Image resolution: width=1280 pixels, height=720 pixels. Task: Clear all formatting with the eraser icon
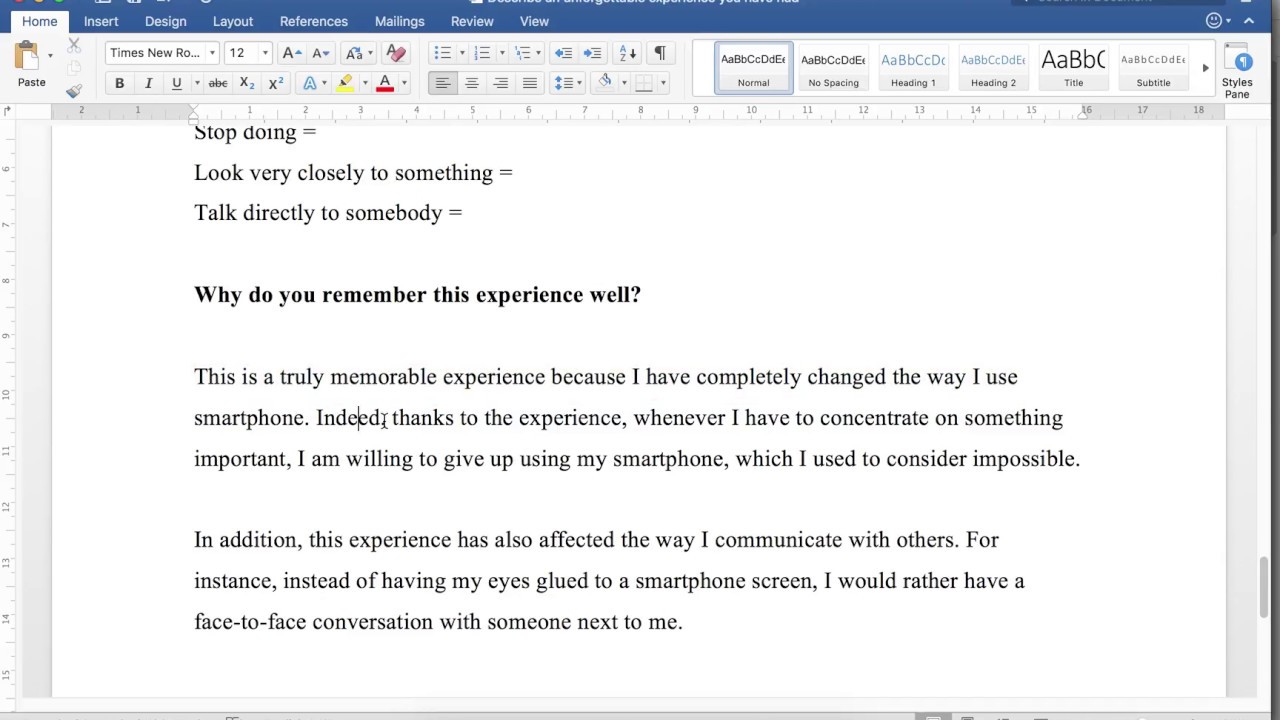[396, 53]
